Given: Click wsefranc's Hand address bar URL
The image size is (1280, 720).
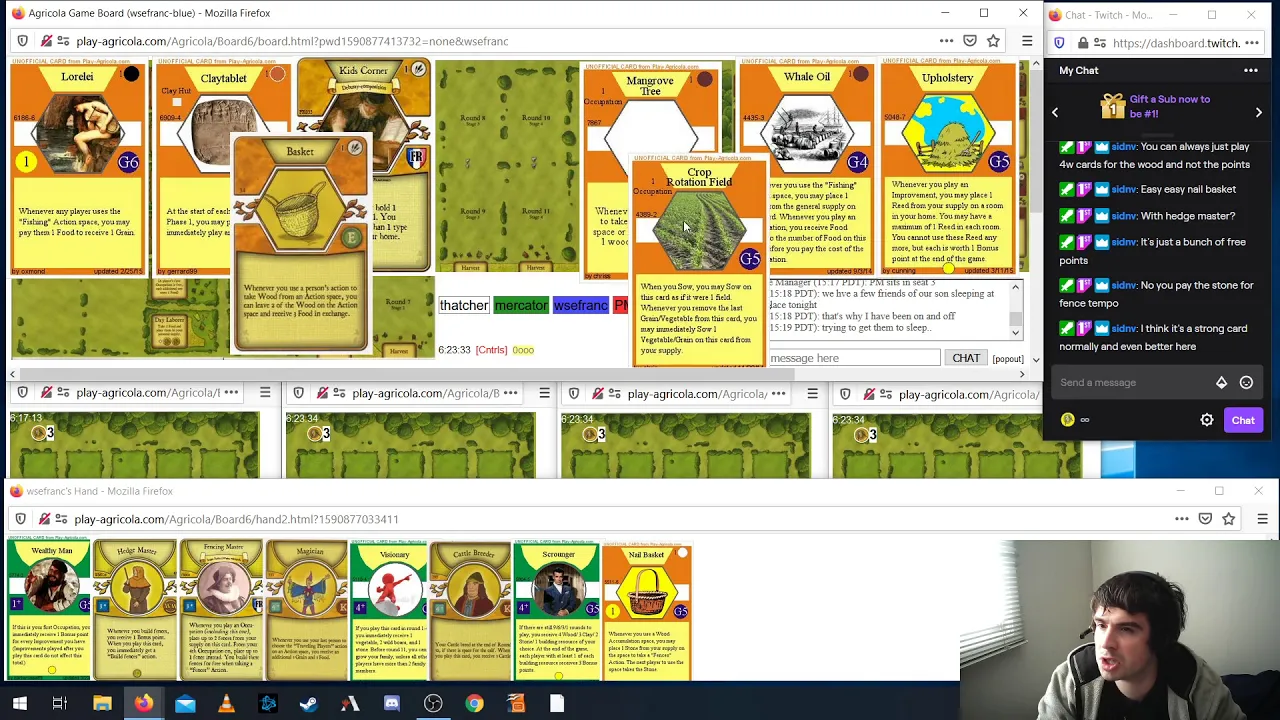Looking at the screenshot, I should (x=236, y=519).
